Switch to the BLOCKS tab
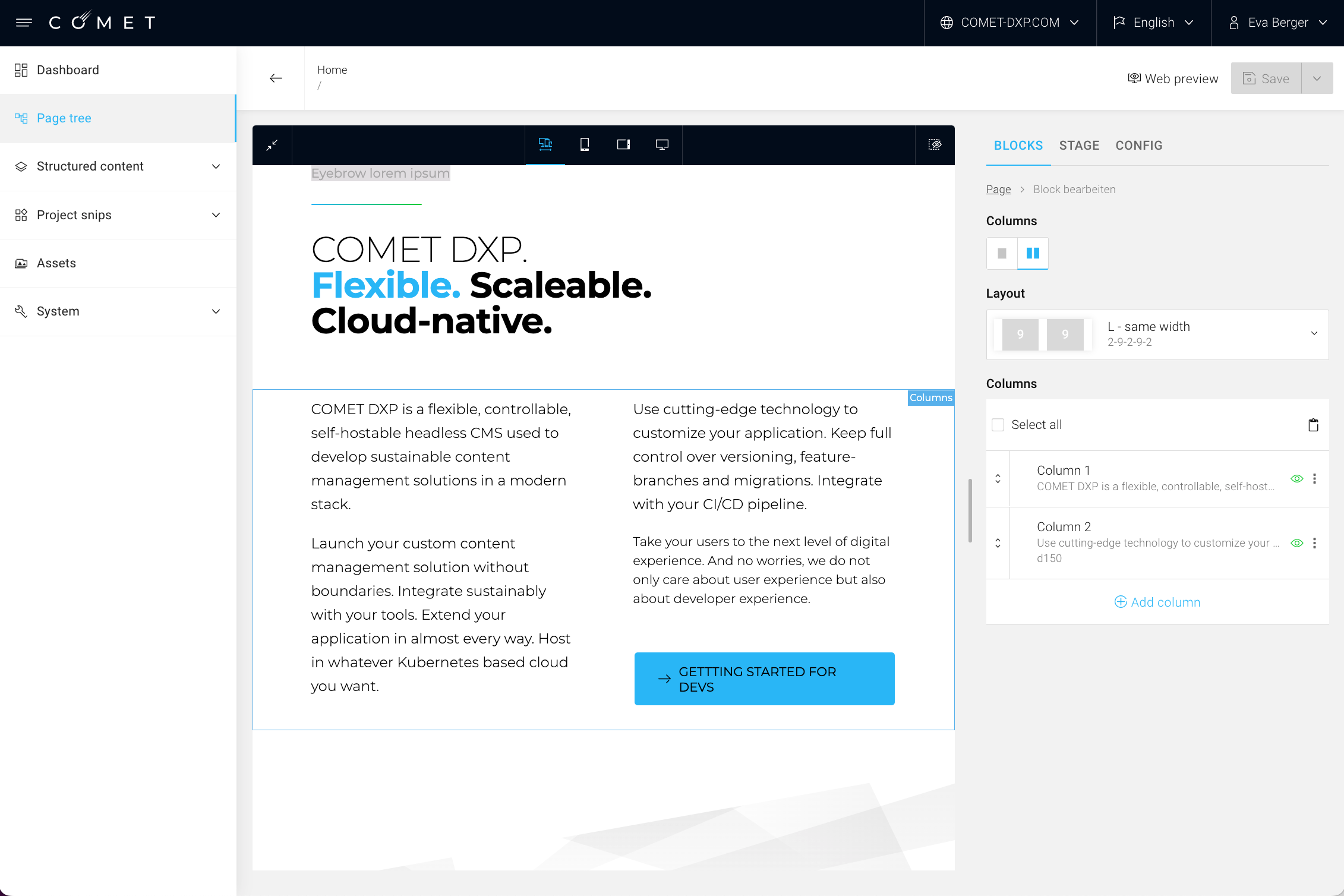 coord(1018,146)
